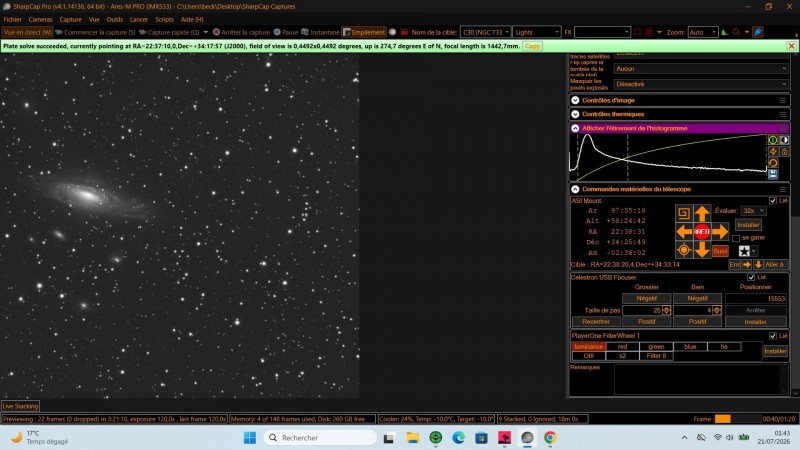The width and height of the screenshot is (800, 450).
Task: Open File Explorer from the taskbar
Action: 412,438
